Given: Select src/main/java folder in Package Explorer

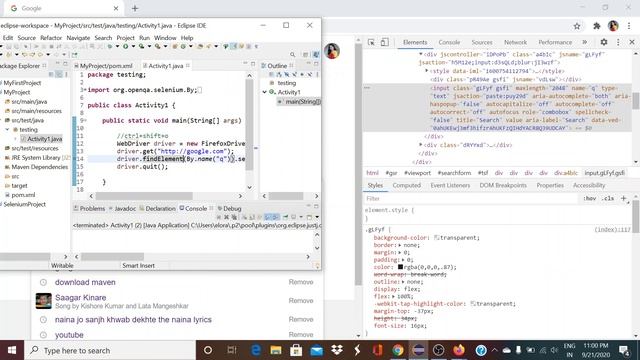Looking at the screenshot, I should (x=26, y=102).
